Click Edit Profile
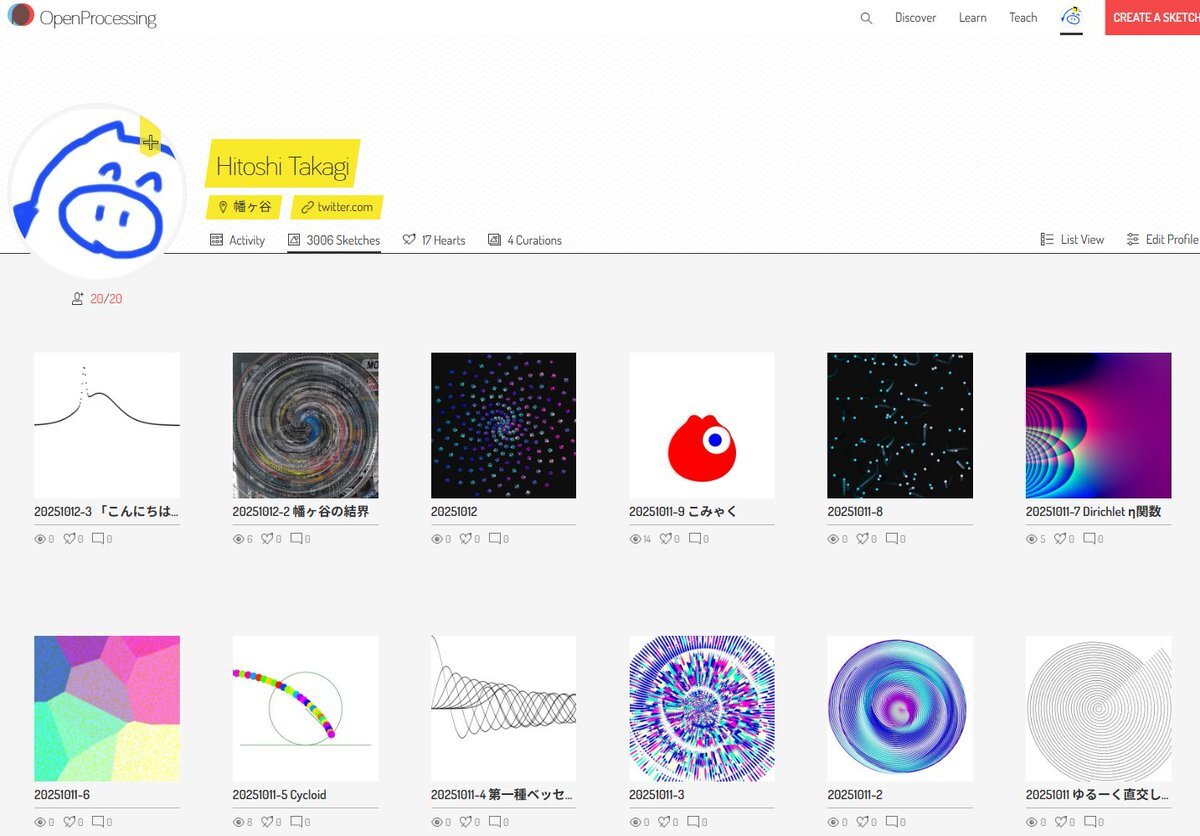Viewport: 1200px width, 836px height. pyautogui.click(x=1162, y=240)
